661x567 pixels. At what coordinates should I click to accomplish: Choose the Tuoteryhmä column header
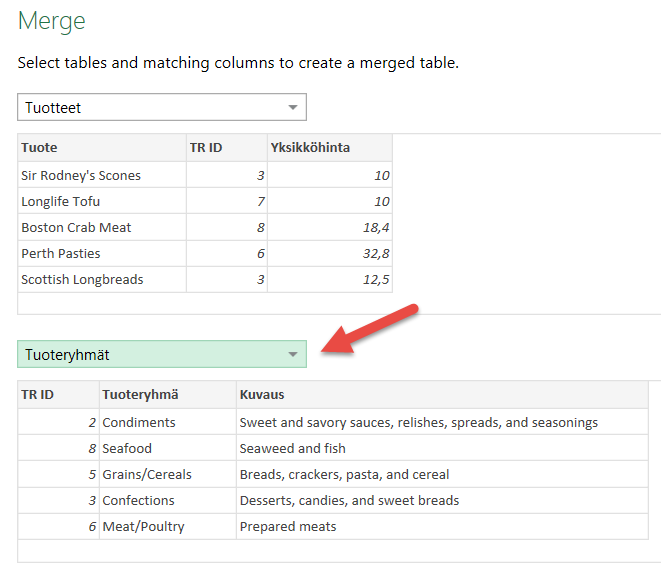tap(167, 394)
